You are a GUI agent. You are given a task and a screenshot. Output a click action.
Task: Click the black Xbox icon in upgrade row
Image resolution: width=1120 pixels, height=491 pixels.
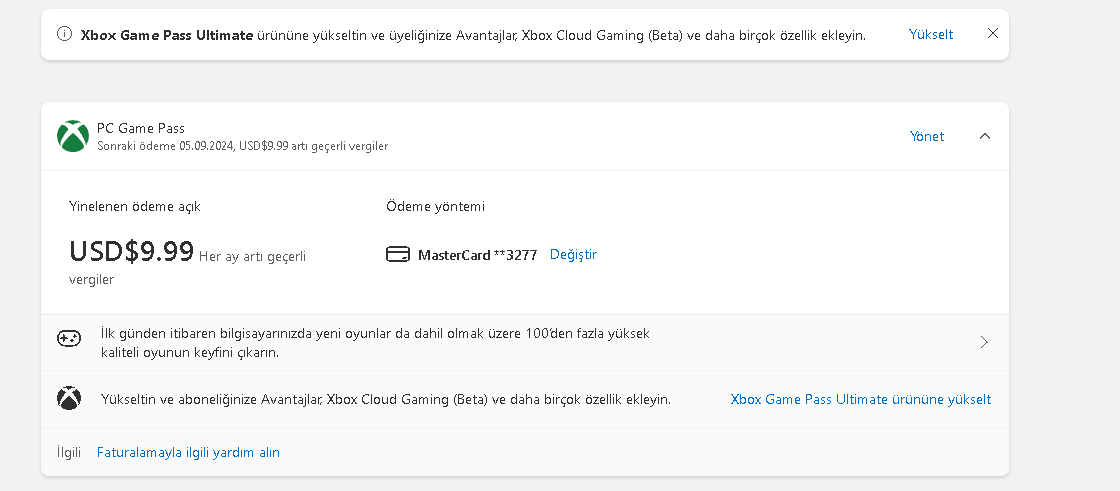(69, 399)
